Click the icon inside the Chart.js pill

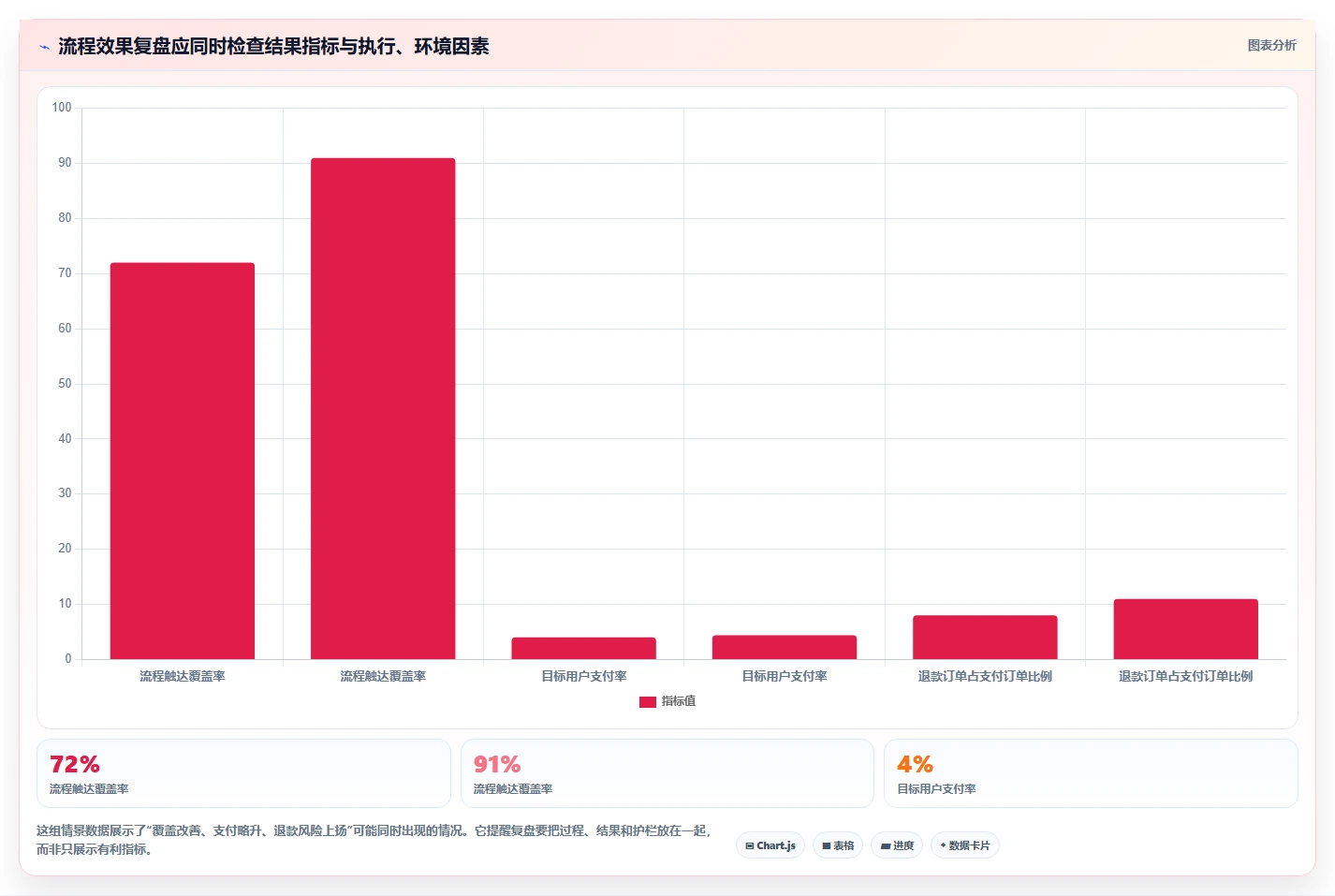[750, 846]
